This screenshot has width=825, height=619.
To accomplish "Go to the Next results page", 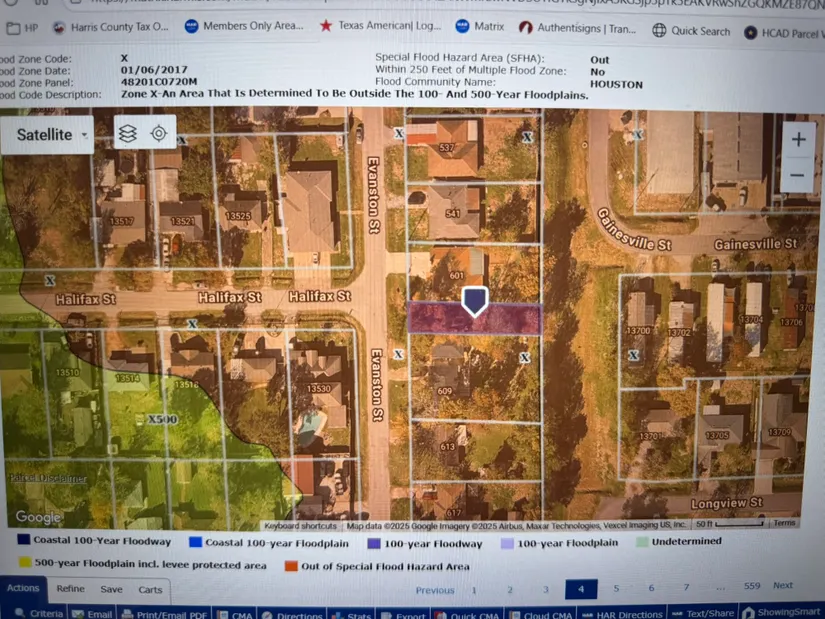I will (782, 586).
